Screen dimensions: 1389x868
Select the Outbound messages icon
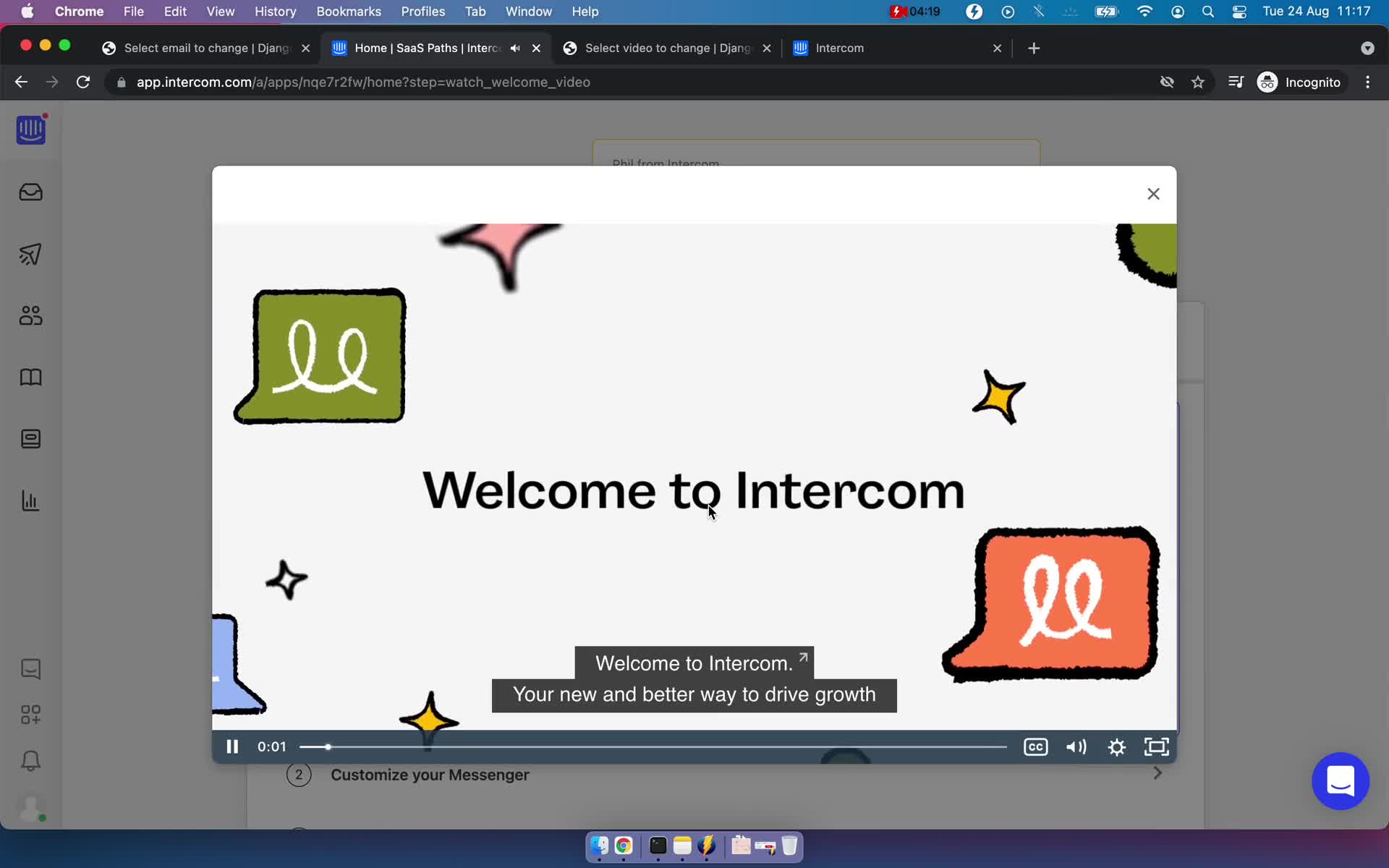coord(31,254)
